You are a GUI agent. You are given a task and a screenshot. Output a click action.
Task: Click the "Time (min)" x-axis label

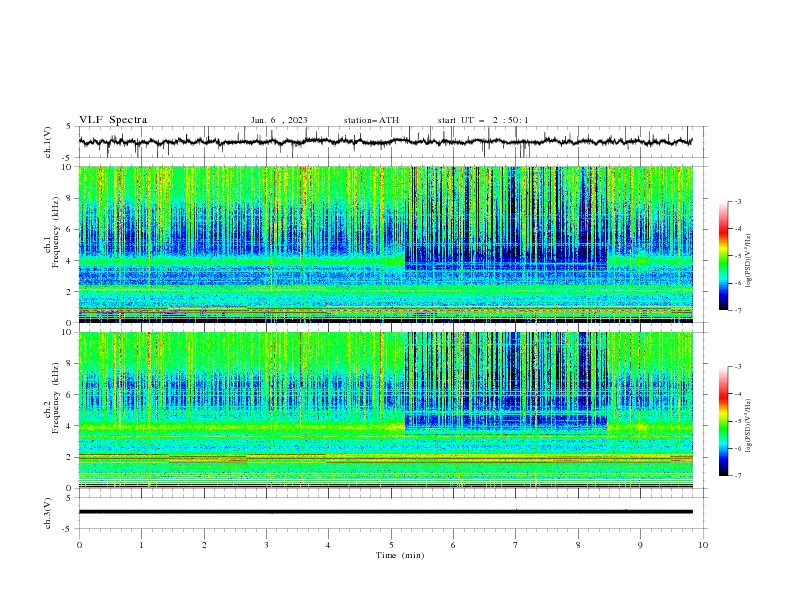pyautogui.click(x=400, y=555)
